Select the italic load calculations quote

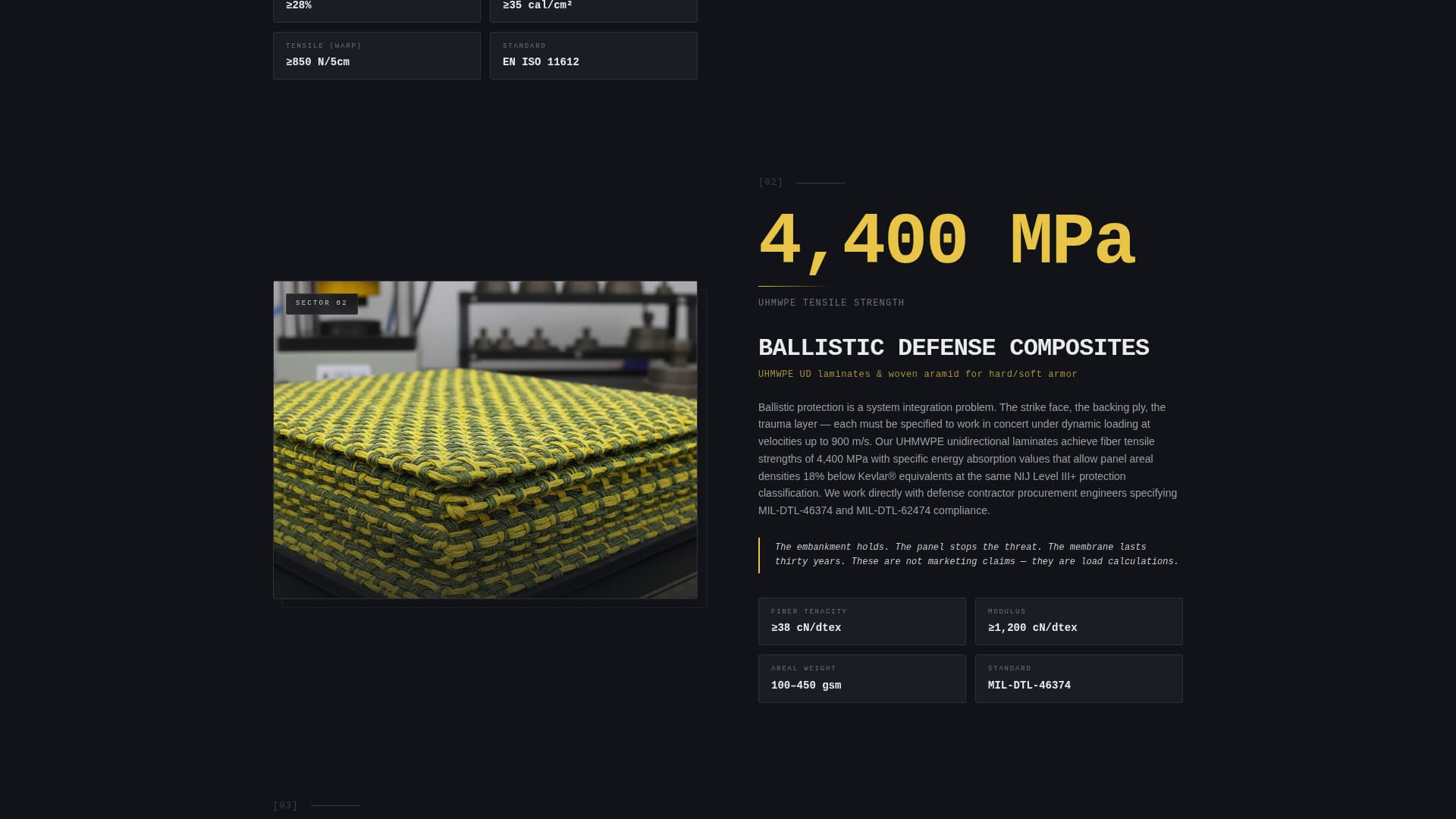tap(976, 554)
